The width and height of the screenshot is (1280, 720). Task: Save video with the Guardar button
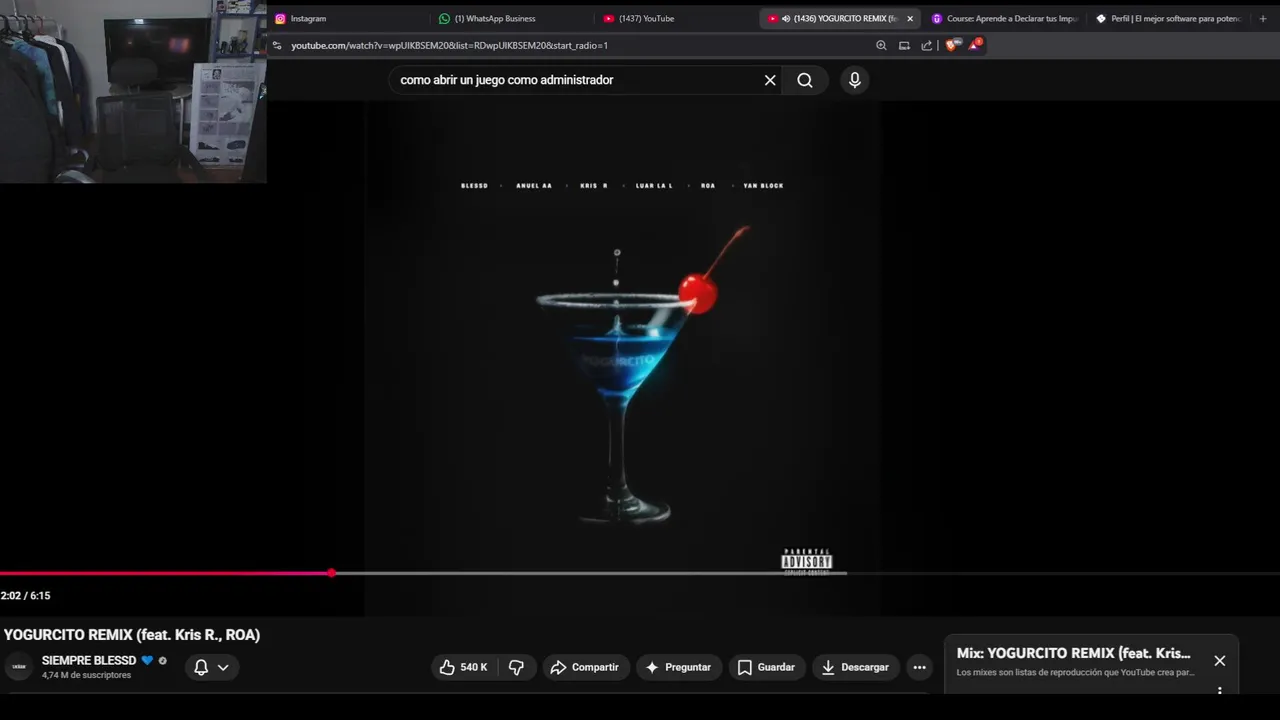(x=767, y=667)
